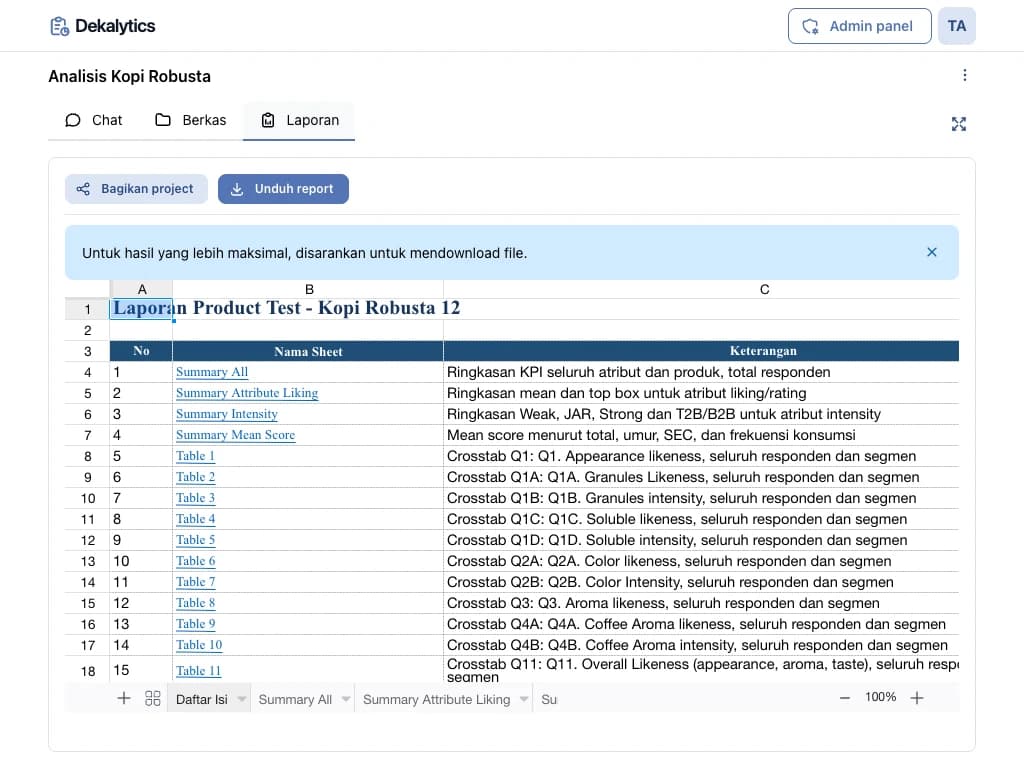The image size is (1024, 768).
Task: Select the Laporan tab
Action: [x=300, y=120]
